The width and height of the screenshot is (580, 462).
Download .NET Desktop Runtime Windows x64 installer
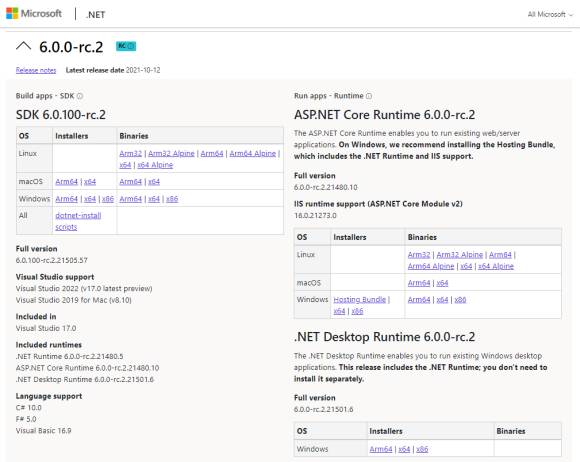coord(404,449)
